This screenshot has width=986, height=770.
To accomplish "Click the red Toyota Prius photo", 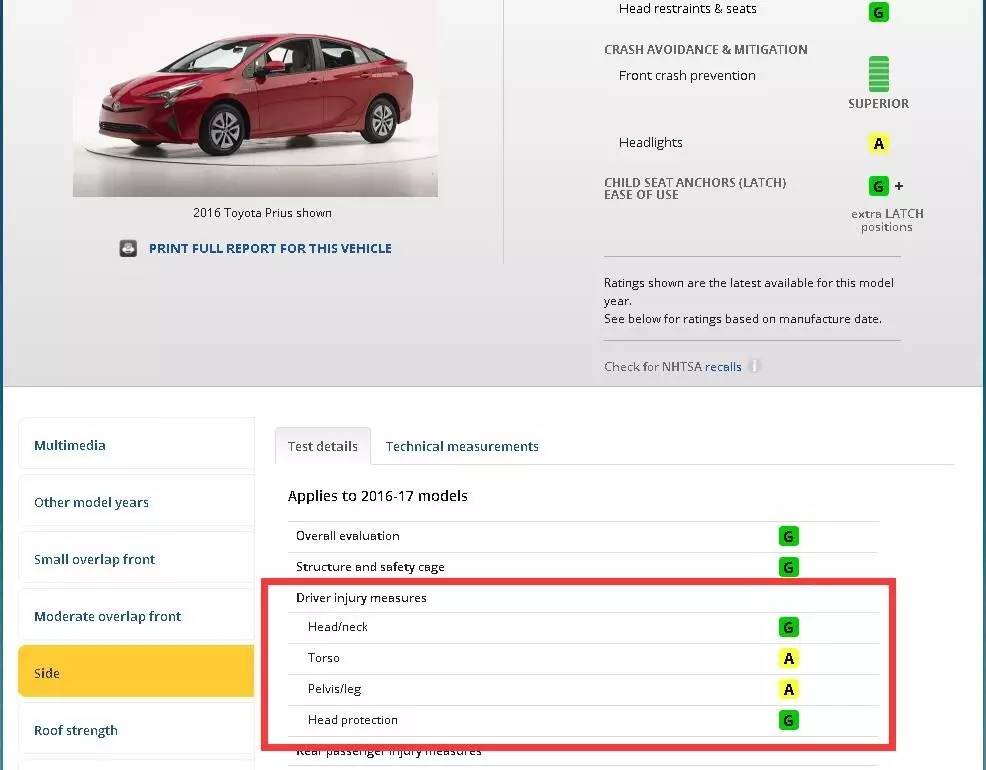I will (255, 95).
